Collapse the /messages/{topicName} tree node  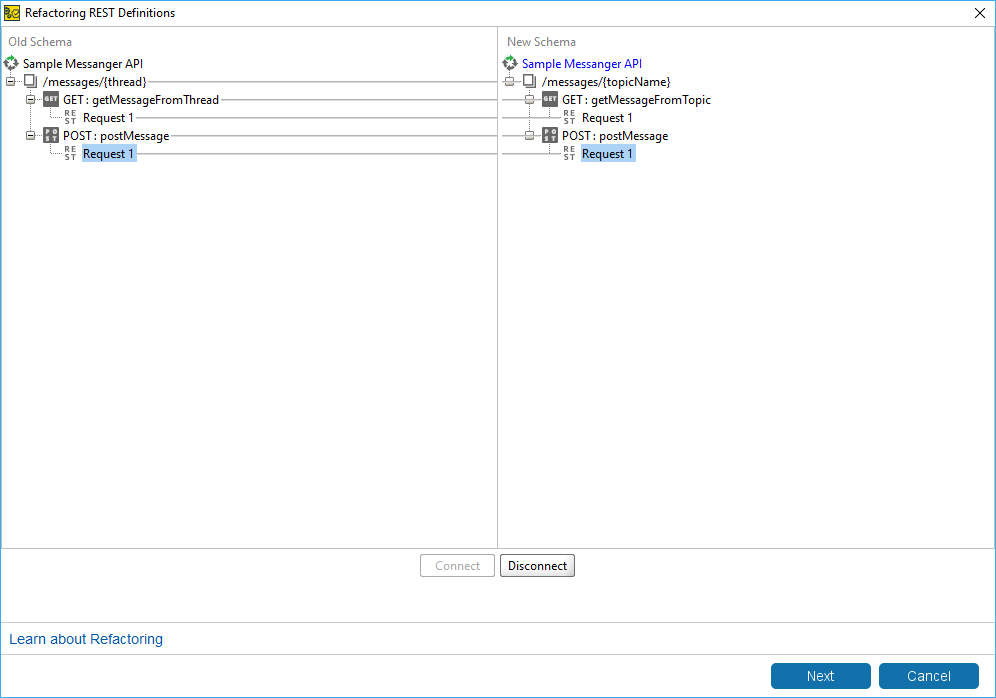pos(510,82)
